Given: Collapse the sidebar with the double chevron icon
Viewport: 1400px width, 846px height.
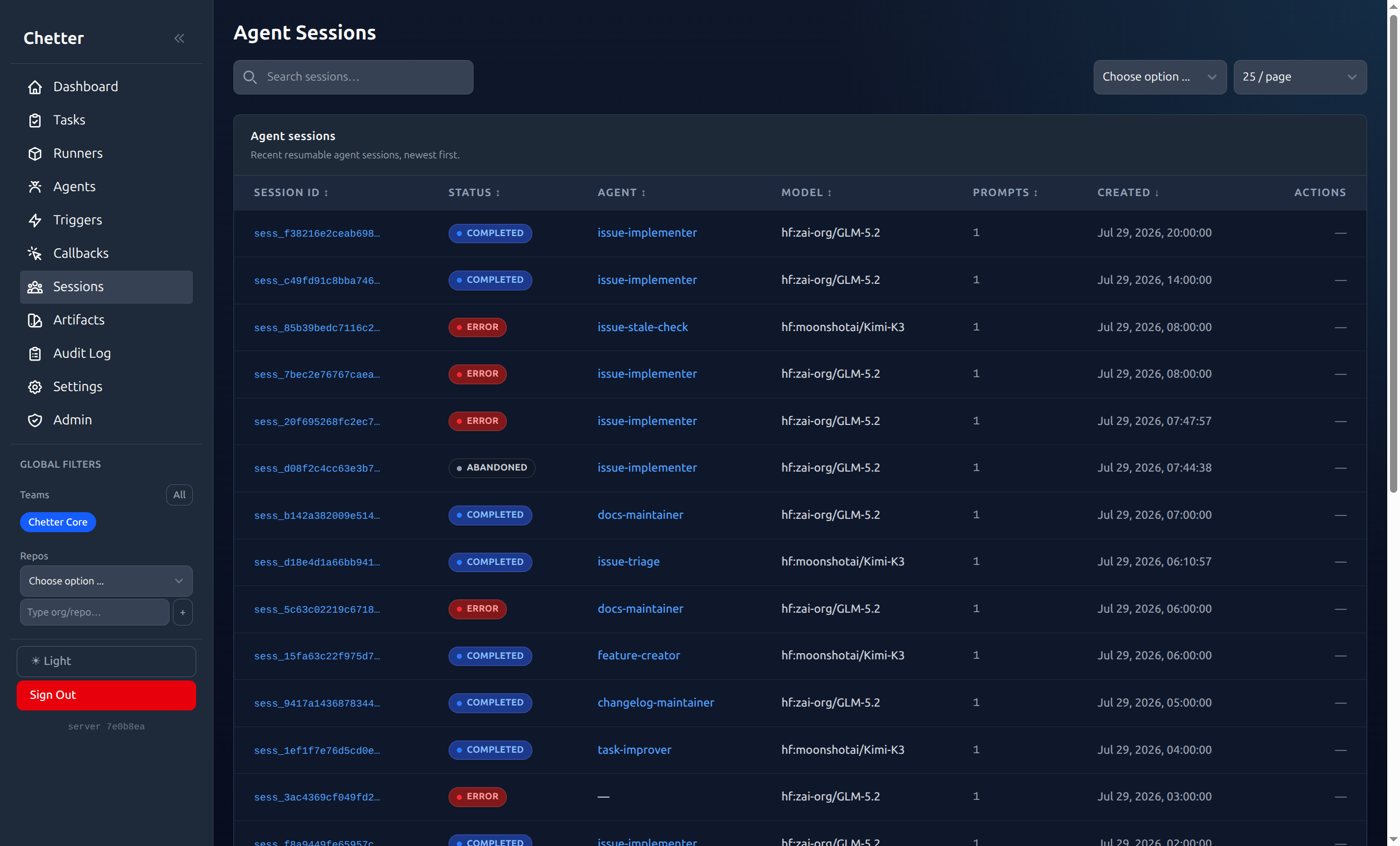Looking at the screenshot, I should click(179, 38).
